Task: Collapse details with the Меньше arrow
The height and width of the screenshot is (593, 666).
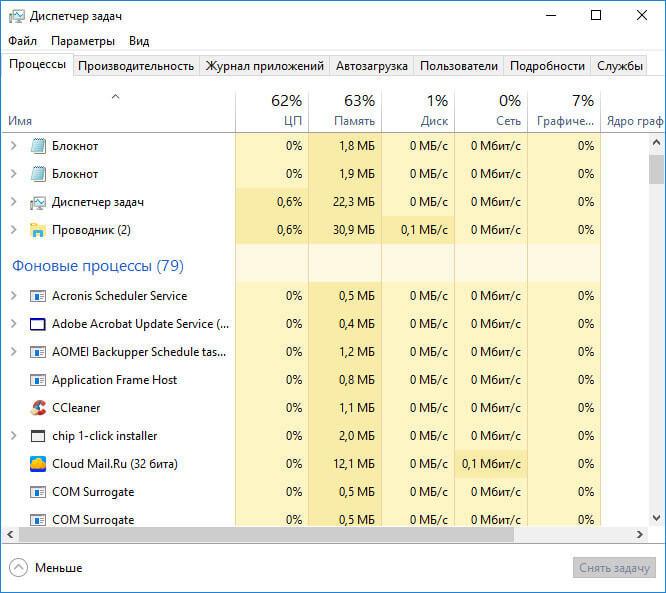Action: (19, 567)
